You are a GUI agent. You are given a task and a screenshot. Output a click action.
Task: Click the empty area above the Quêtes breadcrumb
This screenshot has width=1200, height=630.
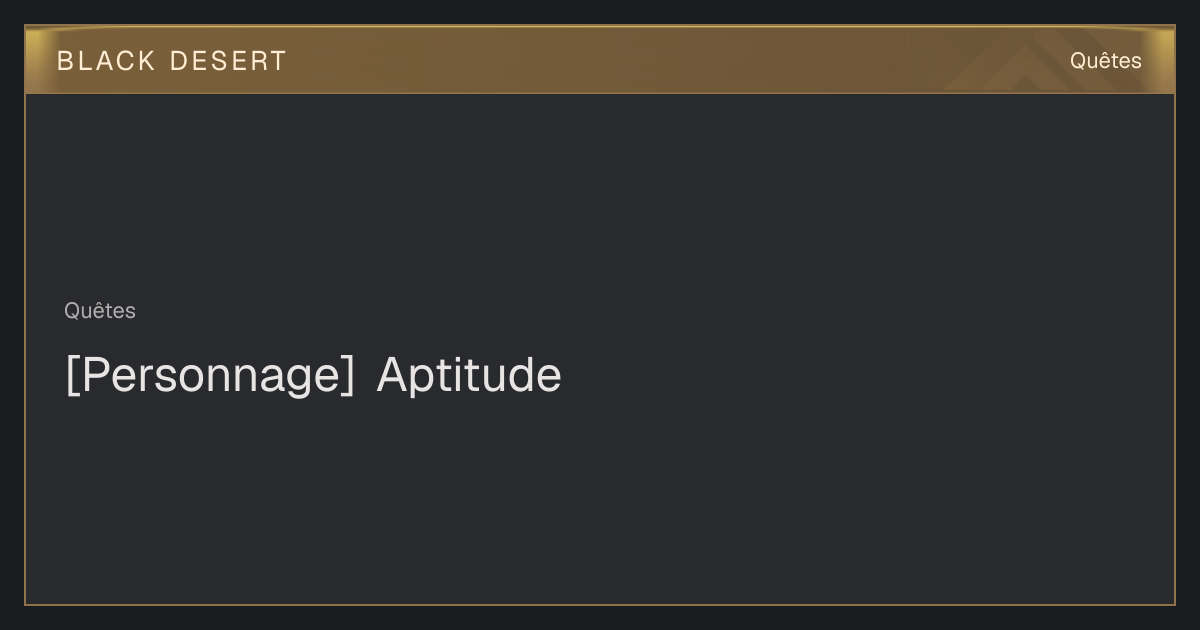(600, 195)
